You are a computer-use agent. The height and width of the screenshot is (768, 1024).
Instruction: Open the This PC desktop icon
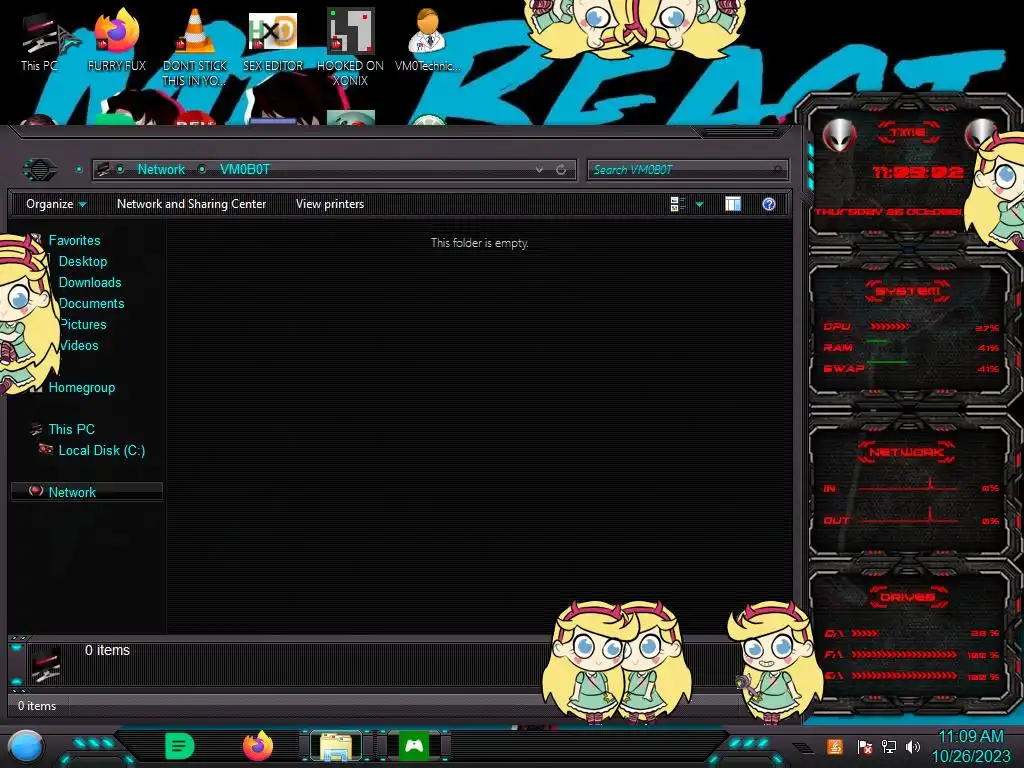pos(40,42)
